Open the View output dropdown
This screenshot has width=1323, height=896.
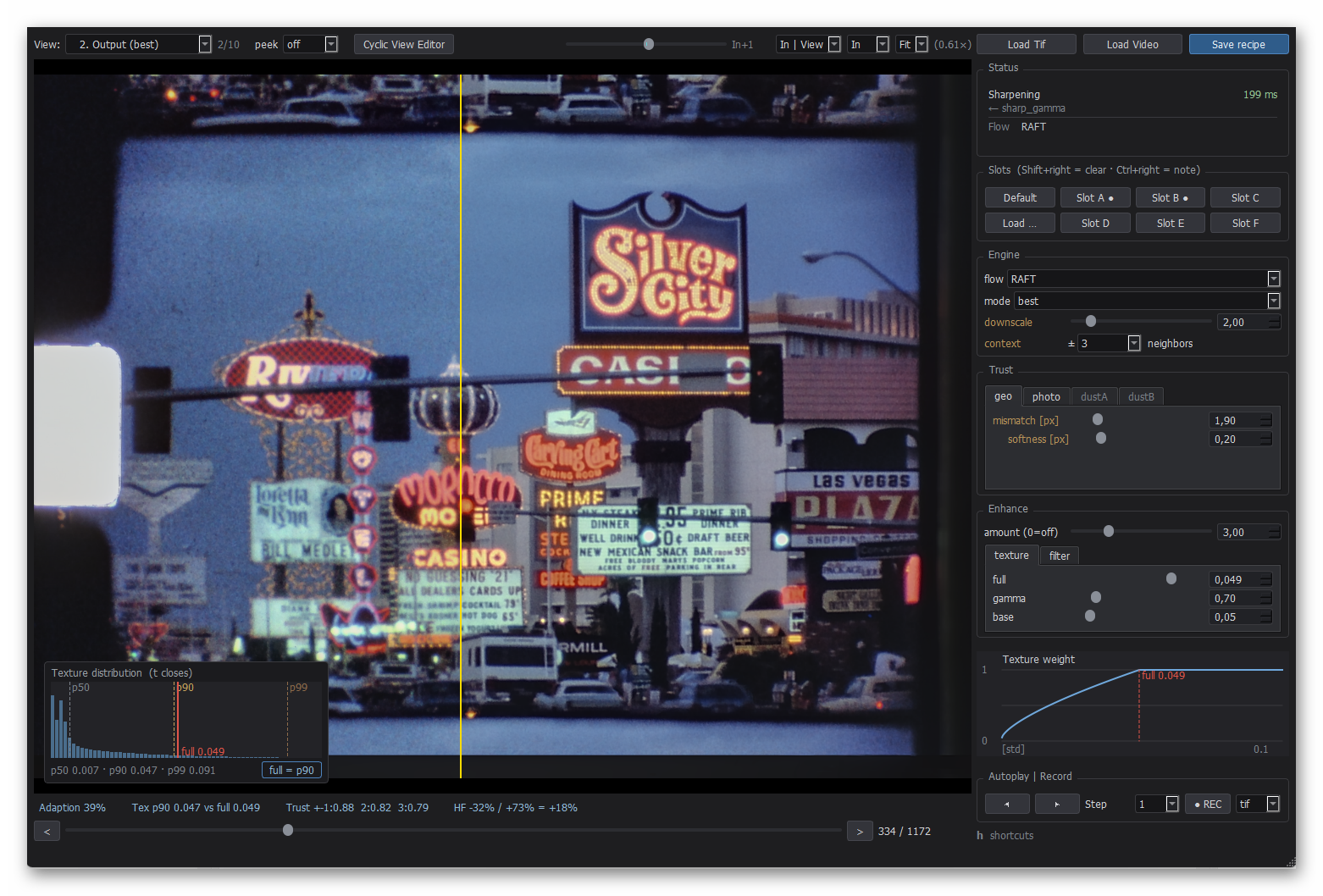click(139, 44)
